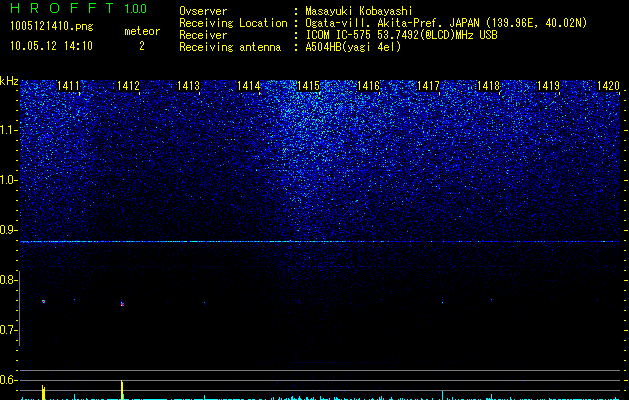
Task: Click the 0.8 kHz frequency label
Action: point(8,280)
